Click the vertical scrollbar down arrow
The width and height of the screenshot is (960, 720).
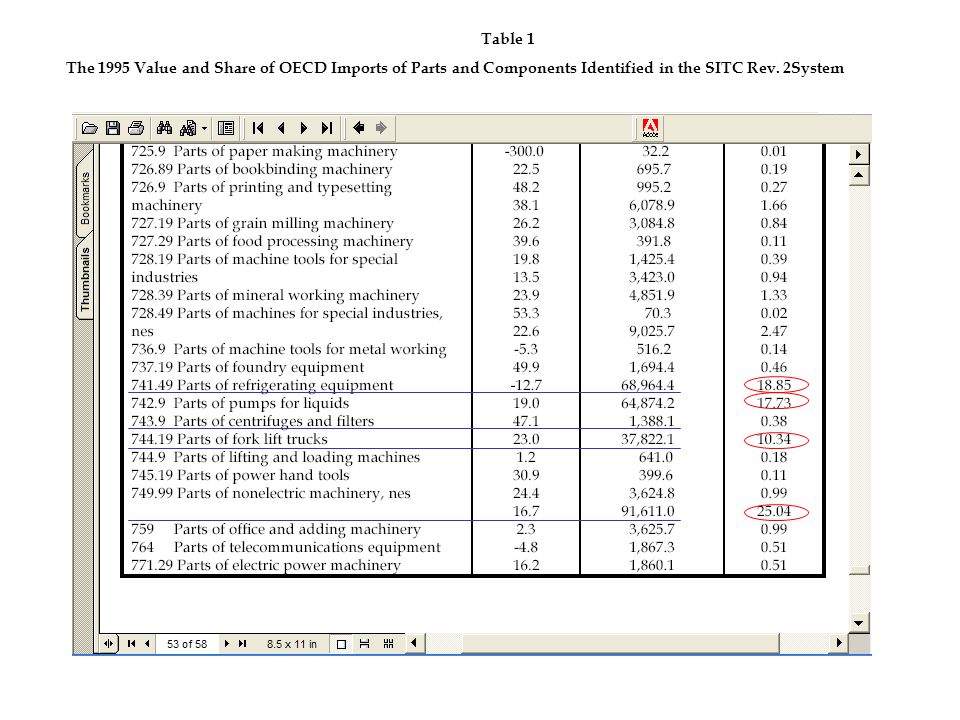pos(858,623)
